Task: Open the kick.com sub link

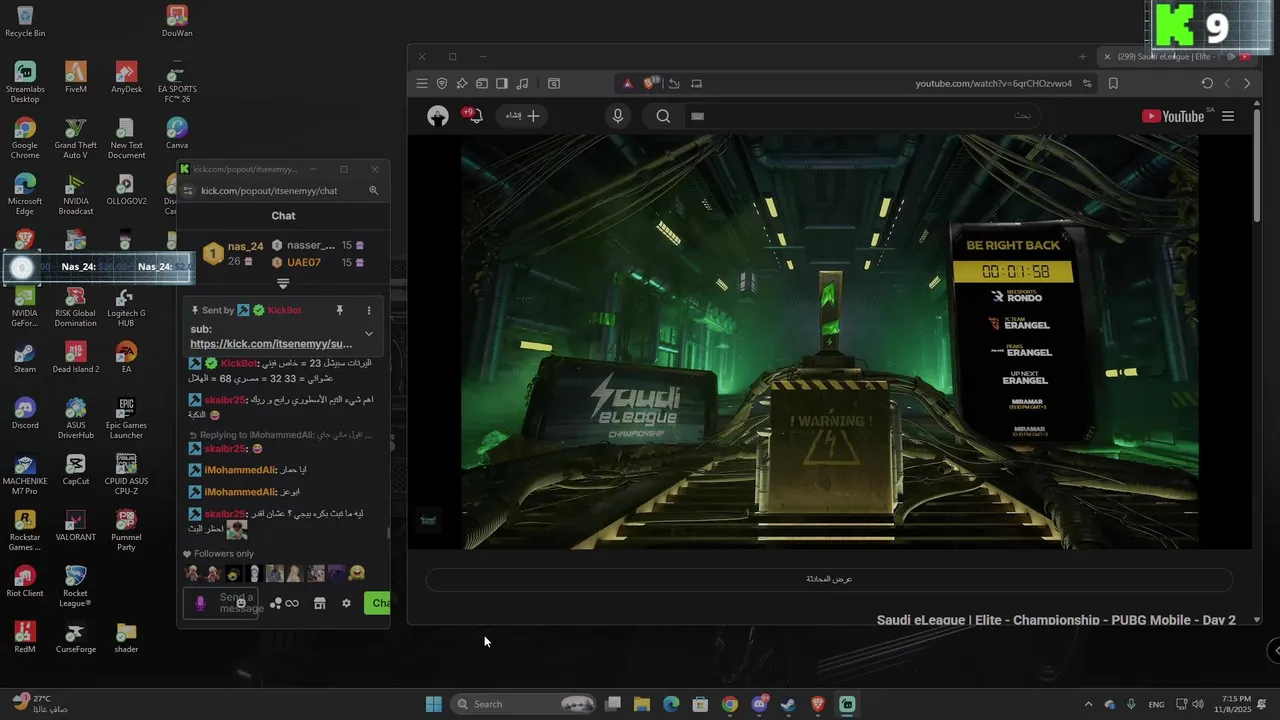Action: (271, 344)
